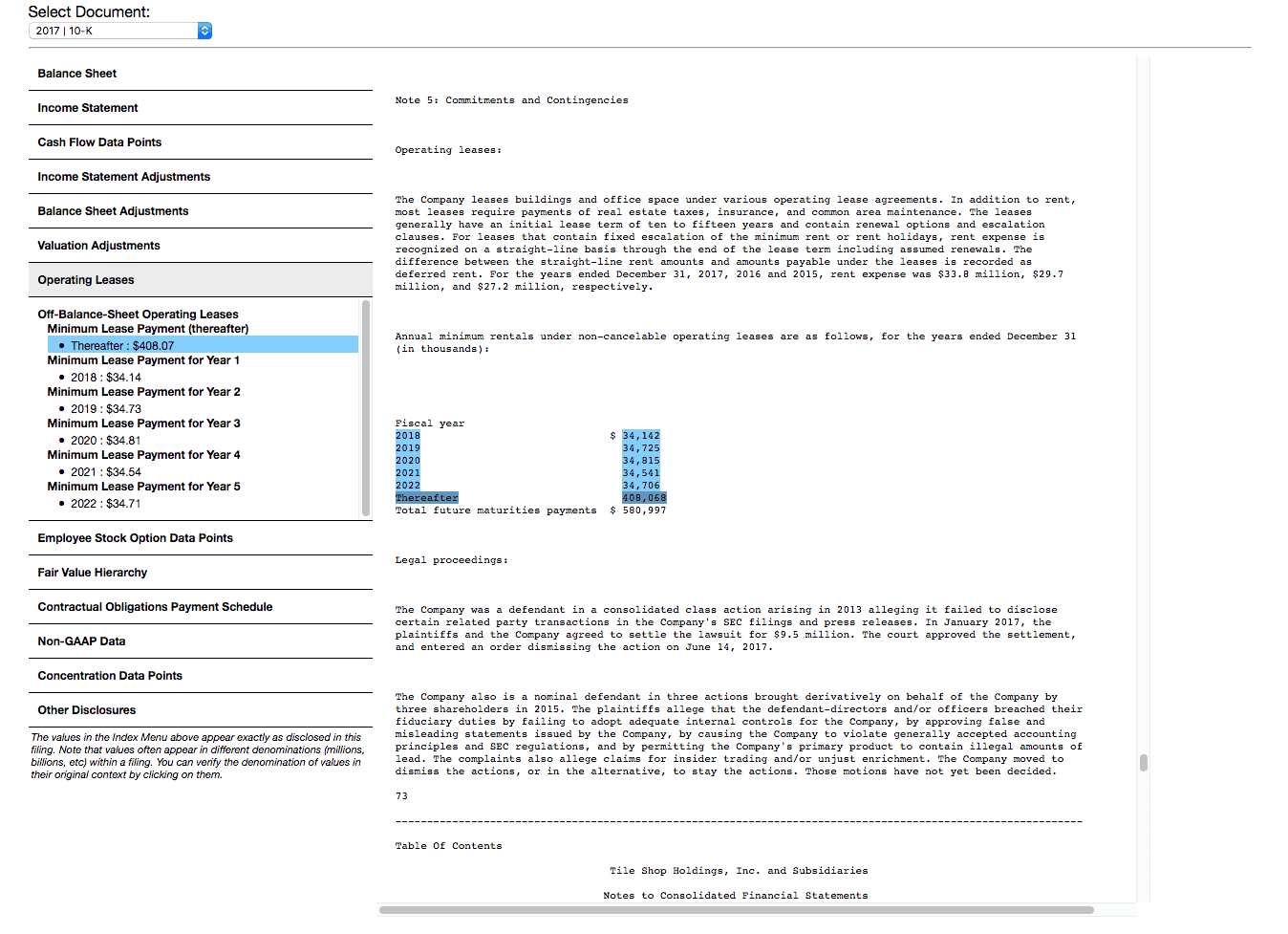Click Minimum Lease Payment (thereafter) label
The height and width of the screenshot is (934, 1288).
pos(148,329)
